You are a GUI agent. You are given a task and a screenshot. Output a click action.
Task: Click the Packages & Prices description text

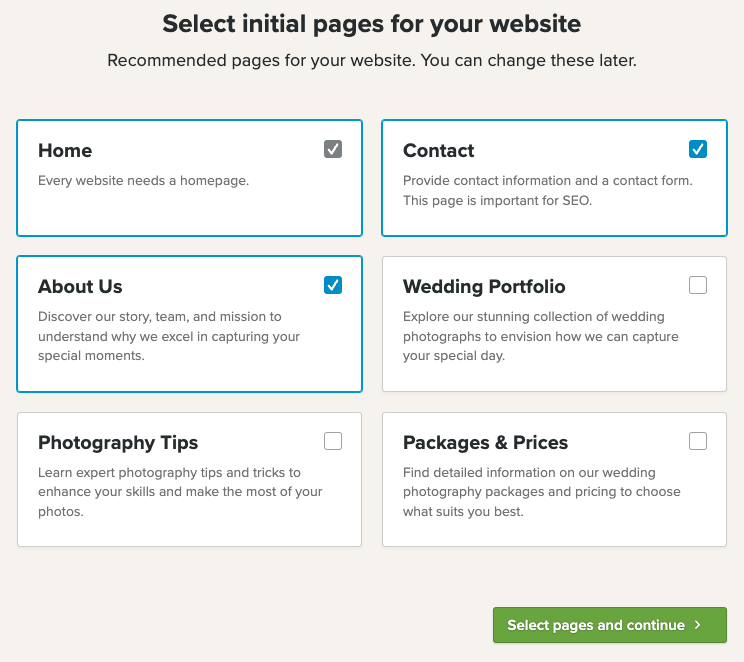click(541, 492)
